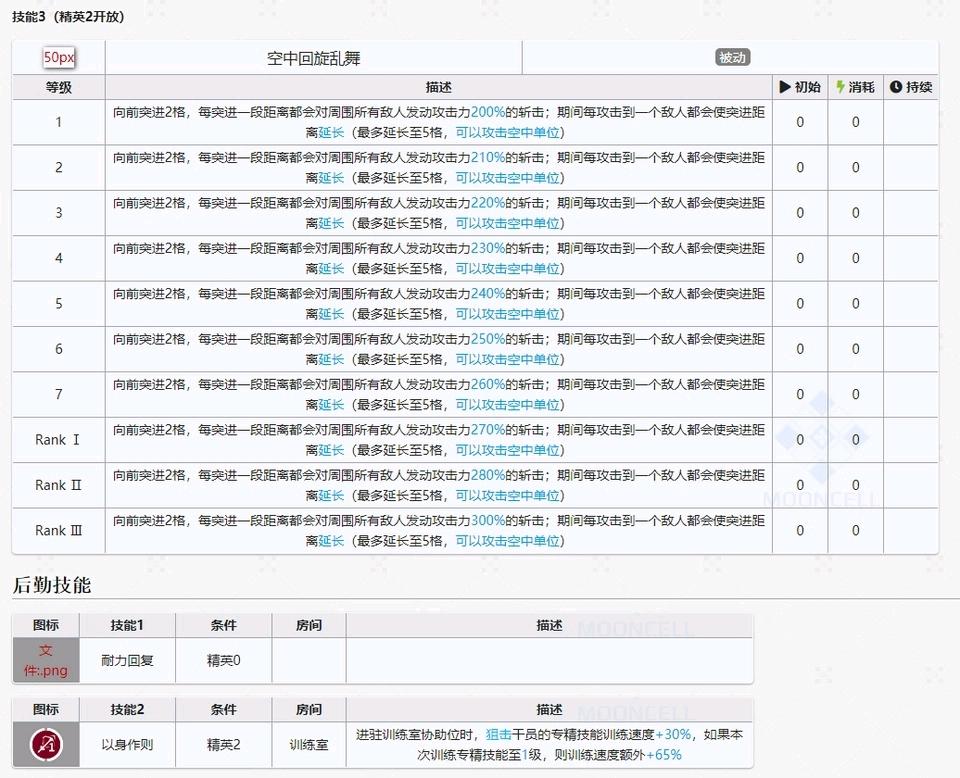Click the lightning icon beside 消耗 header
The width and height of the screenshot is (960, 778).
(841, 87)
